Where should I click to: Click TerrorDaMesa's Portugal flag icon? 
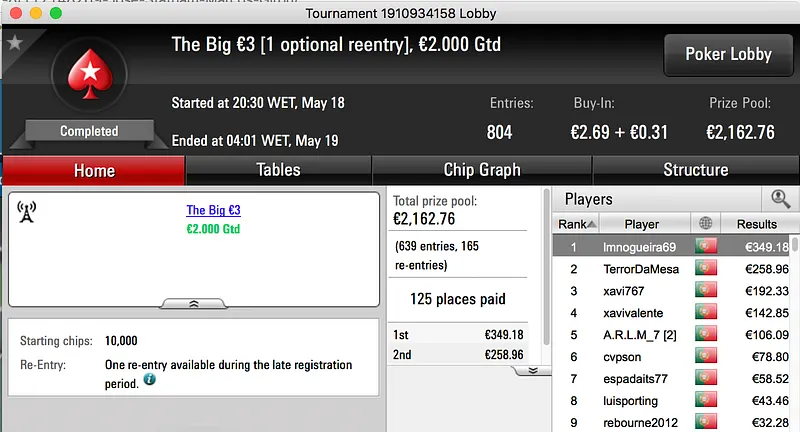[707, 269]
